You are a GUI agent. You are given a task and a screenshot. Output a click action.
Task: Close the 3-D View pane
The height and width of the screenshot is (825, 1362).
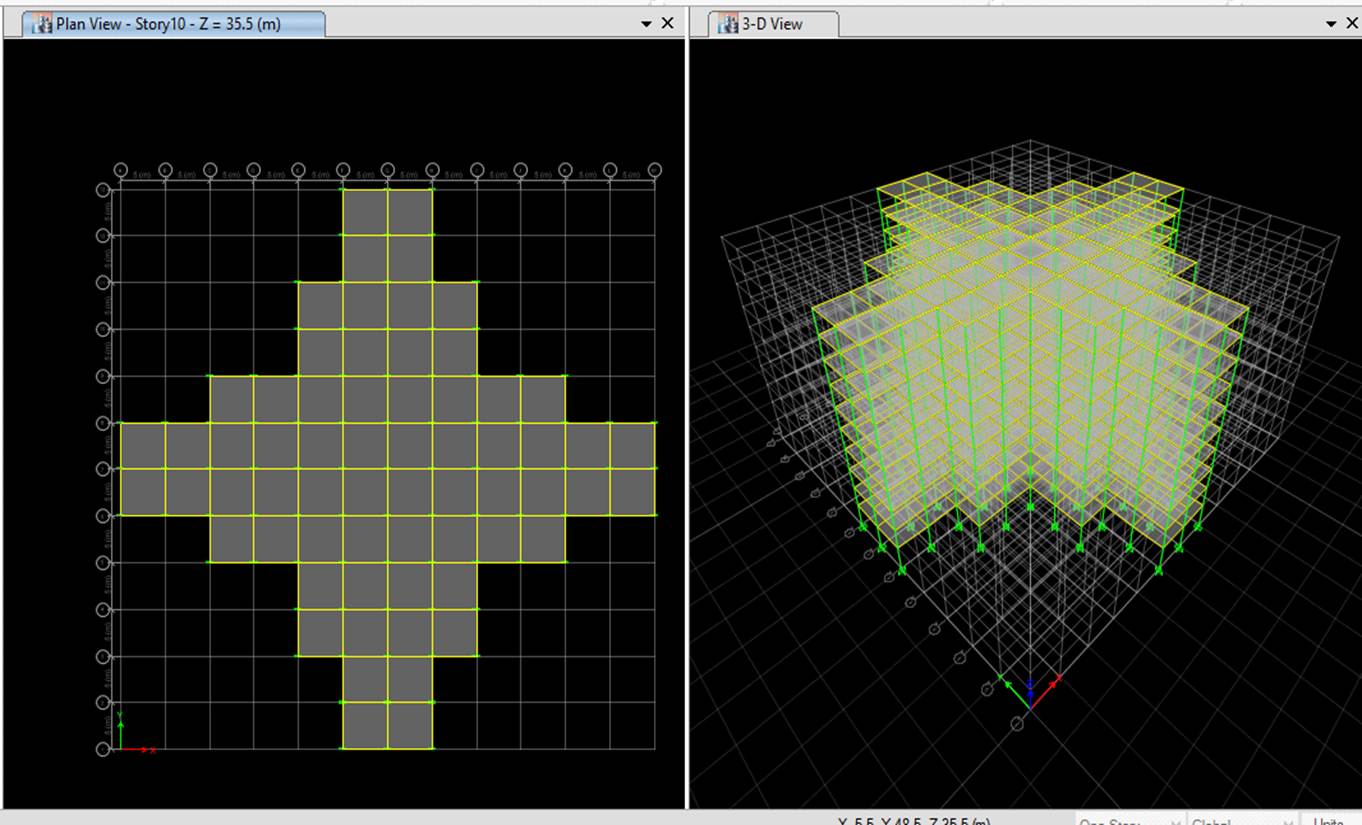pos(1353,24)
